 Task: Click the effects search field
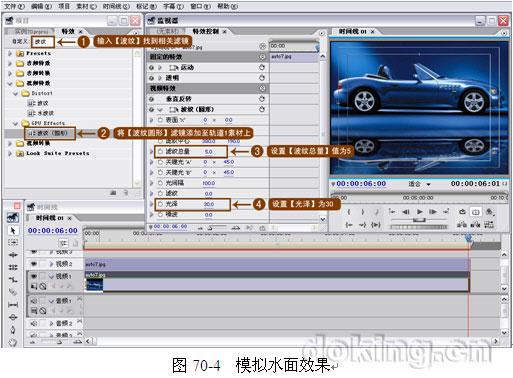[x=43, y=42]
